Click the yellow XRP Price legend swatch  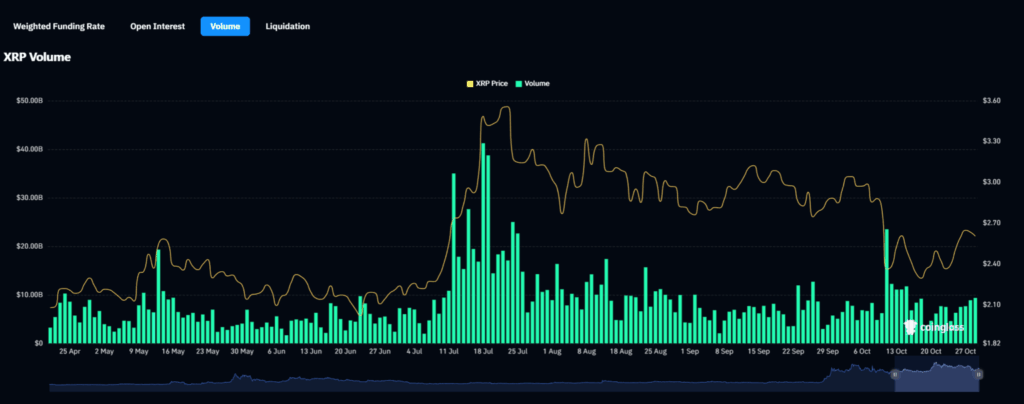(471, 83)
